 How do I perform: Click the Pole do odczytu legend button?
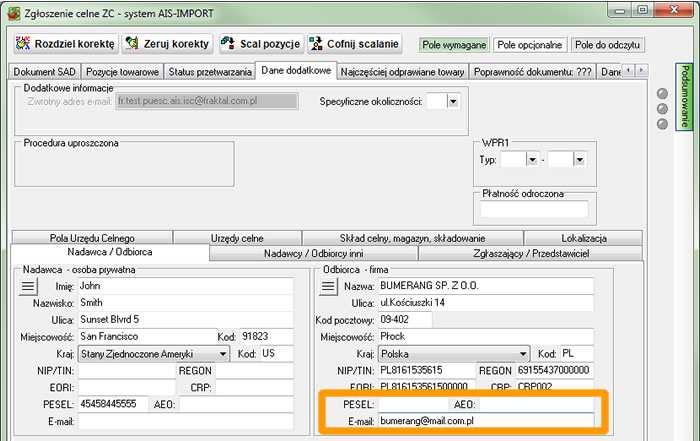coord(608,45)
